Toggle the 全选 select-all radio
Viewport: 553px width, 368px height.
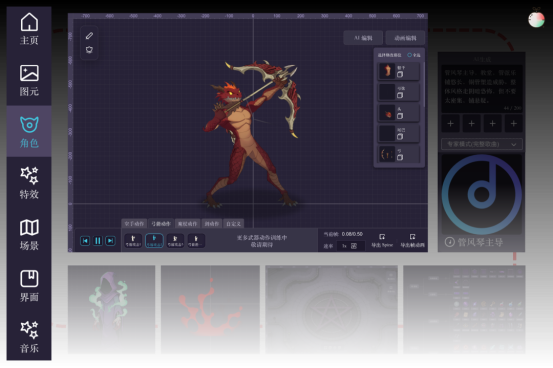[x=409, y=55]
